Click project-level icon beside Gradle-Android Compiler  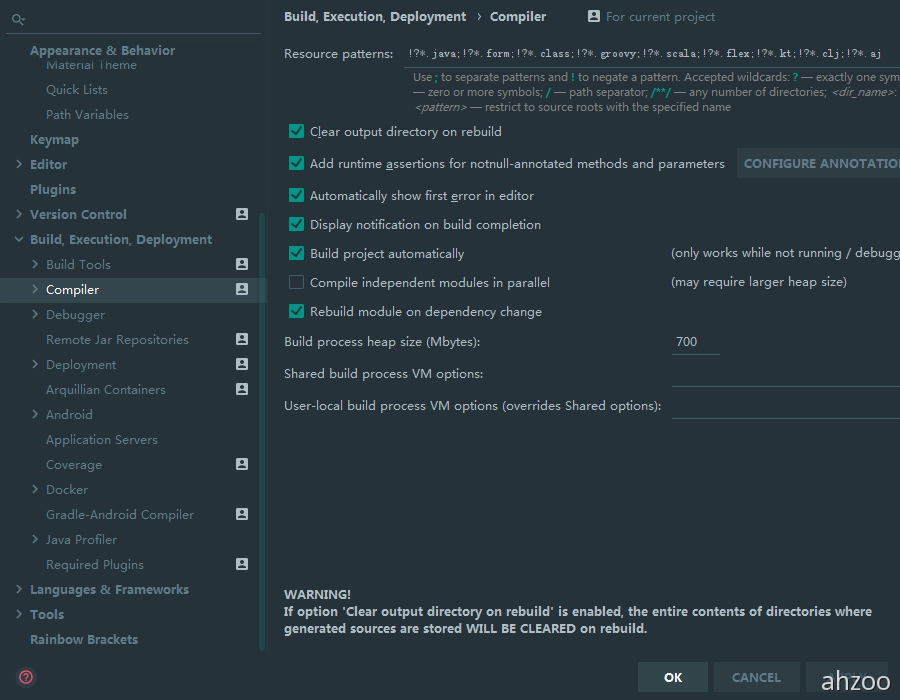[241, 514]
